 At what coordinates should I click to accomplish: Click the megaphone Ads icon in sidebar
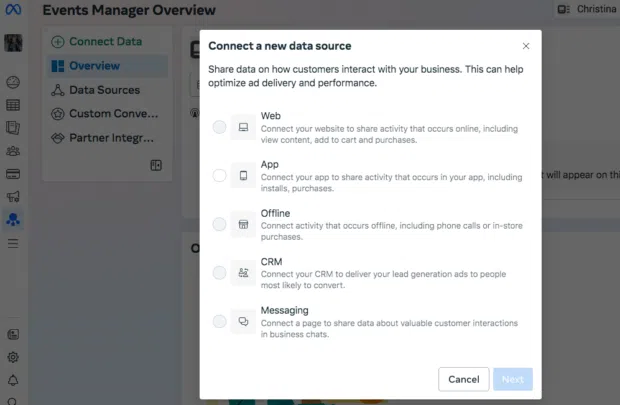pos(13,197)
